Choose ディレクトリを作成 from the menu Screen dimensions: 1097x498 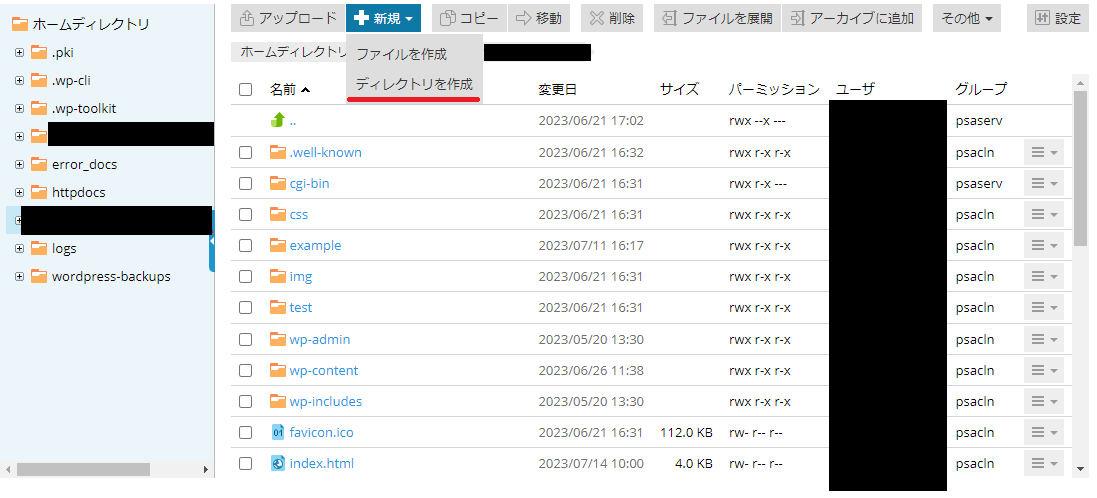(414, 85)
